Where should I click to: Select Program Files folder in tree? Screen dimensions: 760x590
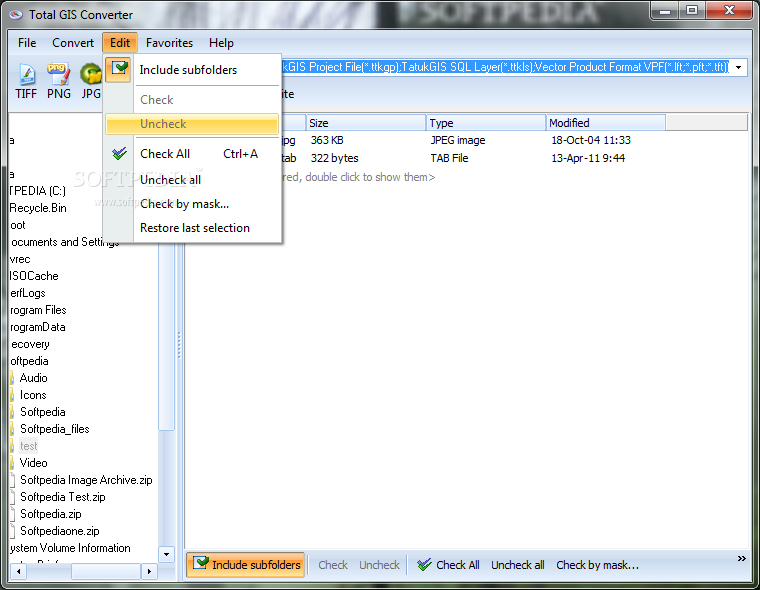[x=38, y=310]
